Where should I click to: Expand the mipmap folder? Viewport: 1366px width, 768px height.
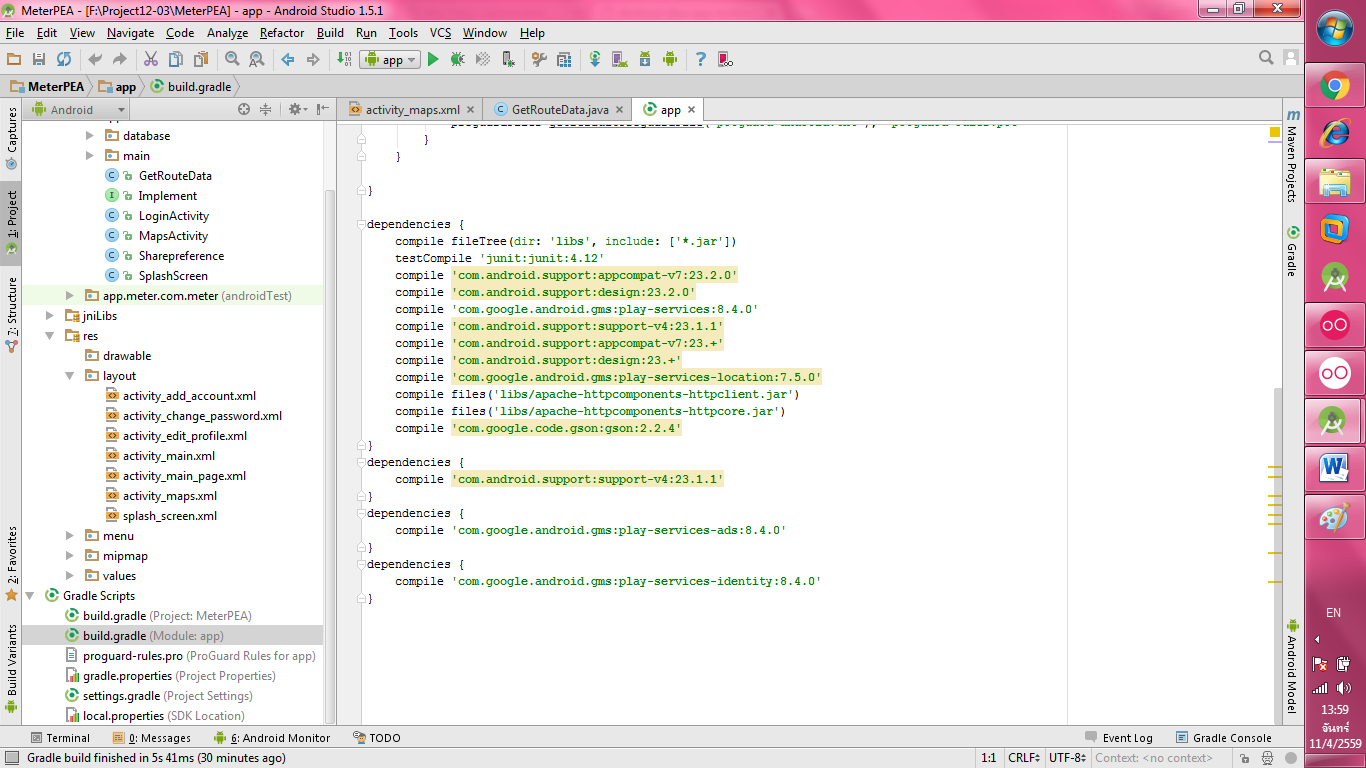[69, 556]
